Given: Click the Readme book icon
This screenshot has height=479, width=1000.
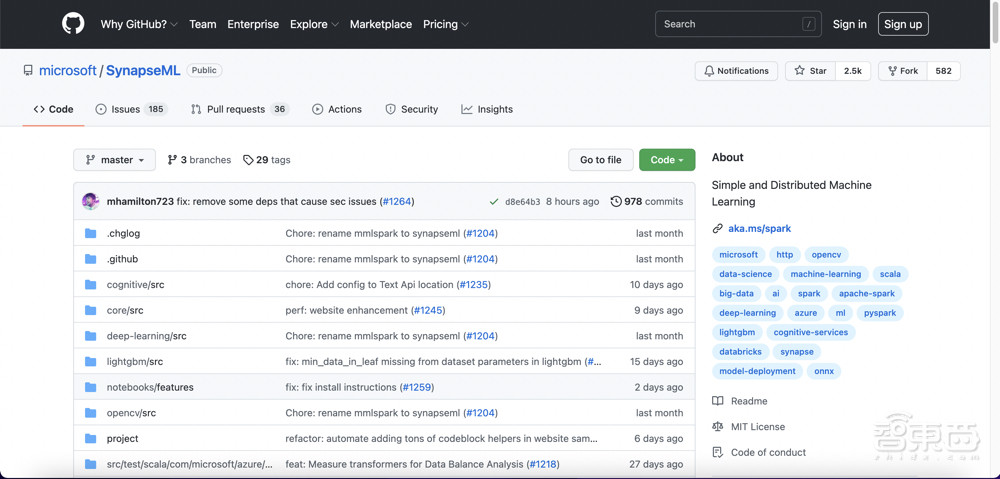Looking at the screenshot, I should (717, 401).
